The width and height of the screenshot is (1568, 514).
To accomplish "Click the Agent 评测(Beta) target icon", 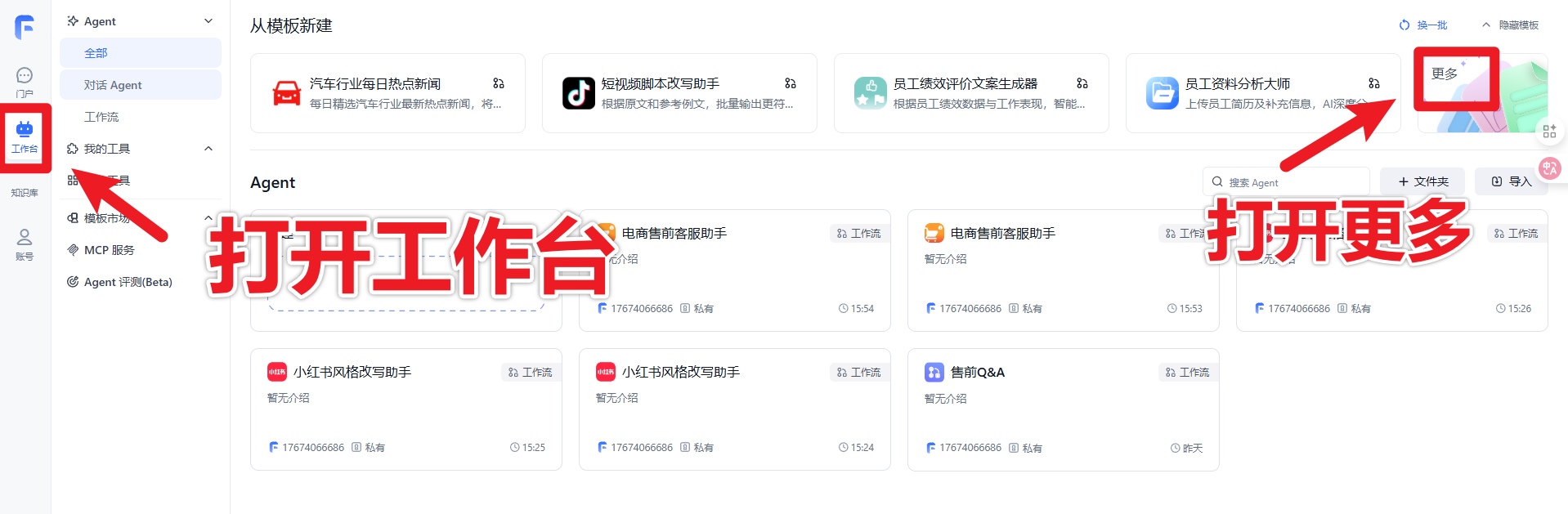I will (73, 282).
